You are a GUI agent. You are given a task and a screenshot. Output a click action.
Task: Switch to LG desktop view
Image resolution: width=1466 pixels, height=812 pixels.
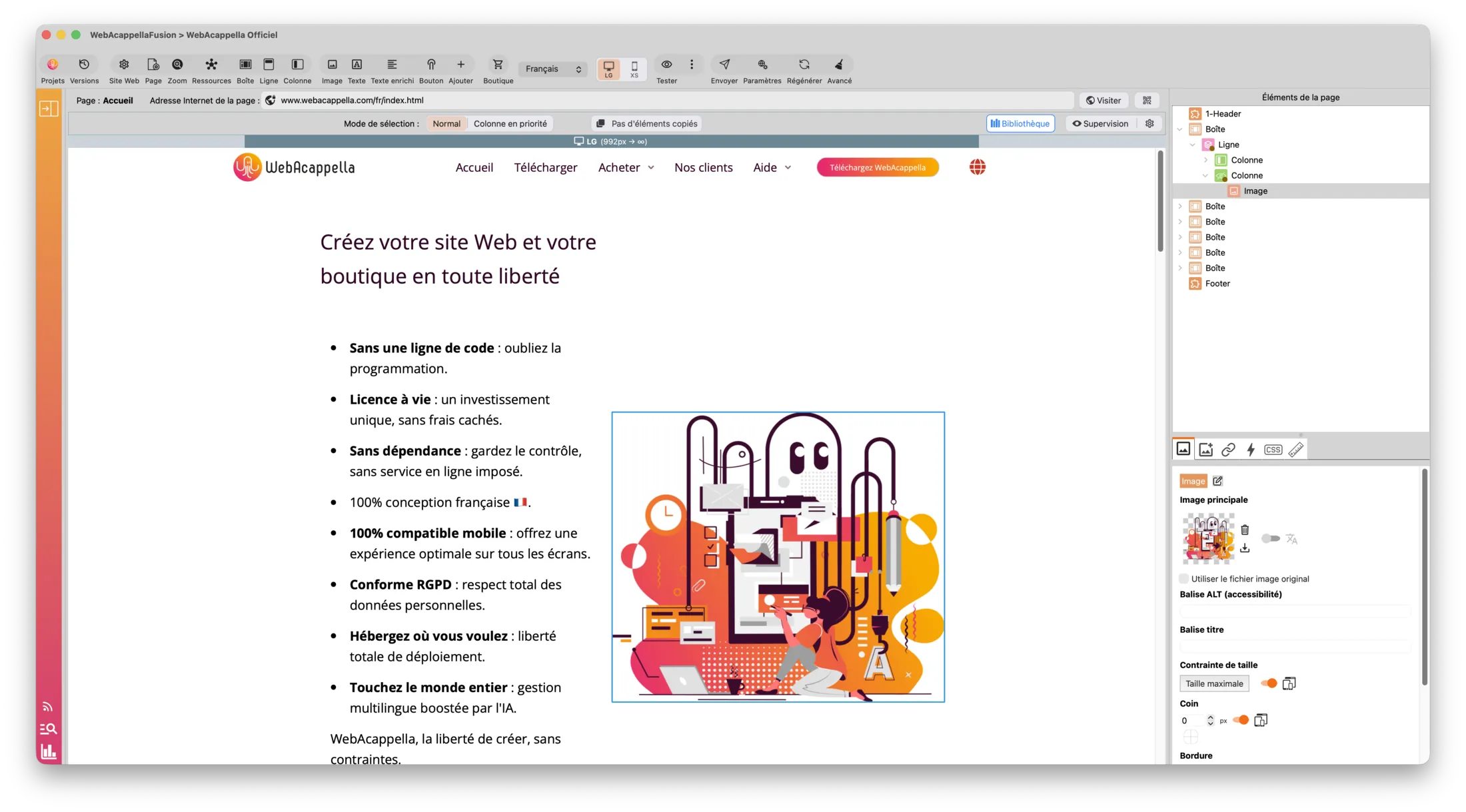point(608,69)
